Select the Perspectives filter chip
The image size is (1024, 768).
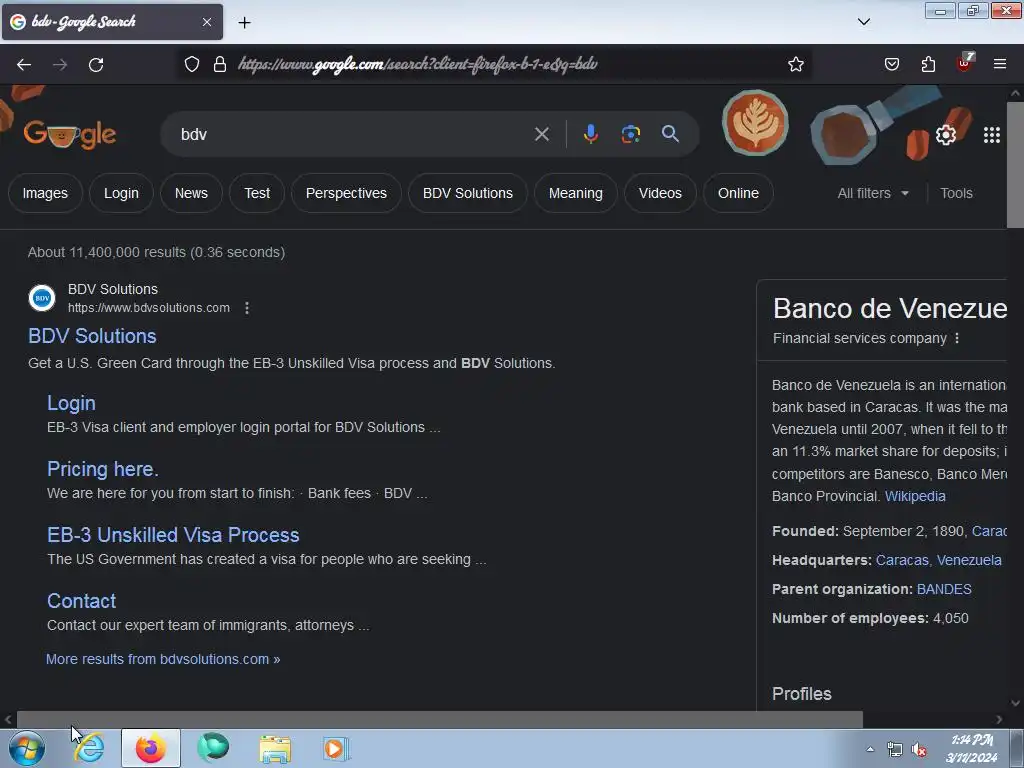coord(346,193)
